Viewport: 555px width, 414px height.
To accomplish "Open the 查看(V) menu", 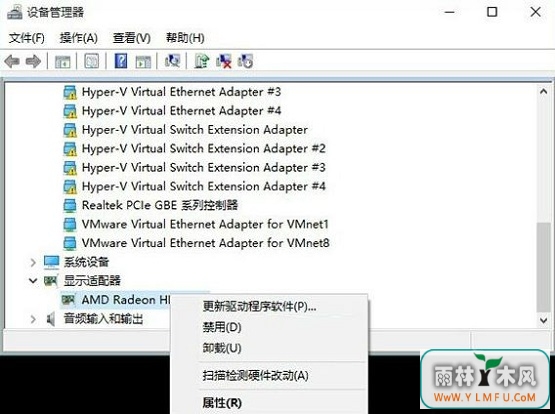I will pyautogui.click(x=132, y=38).
